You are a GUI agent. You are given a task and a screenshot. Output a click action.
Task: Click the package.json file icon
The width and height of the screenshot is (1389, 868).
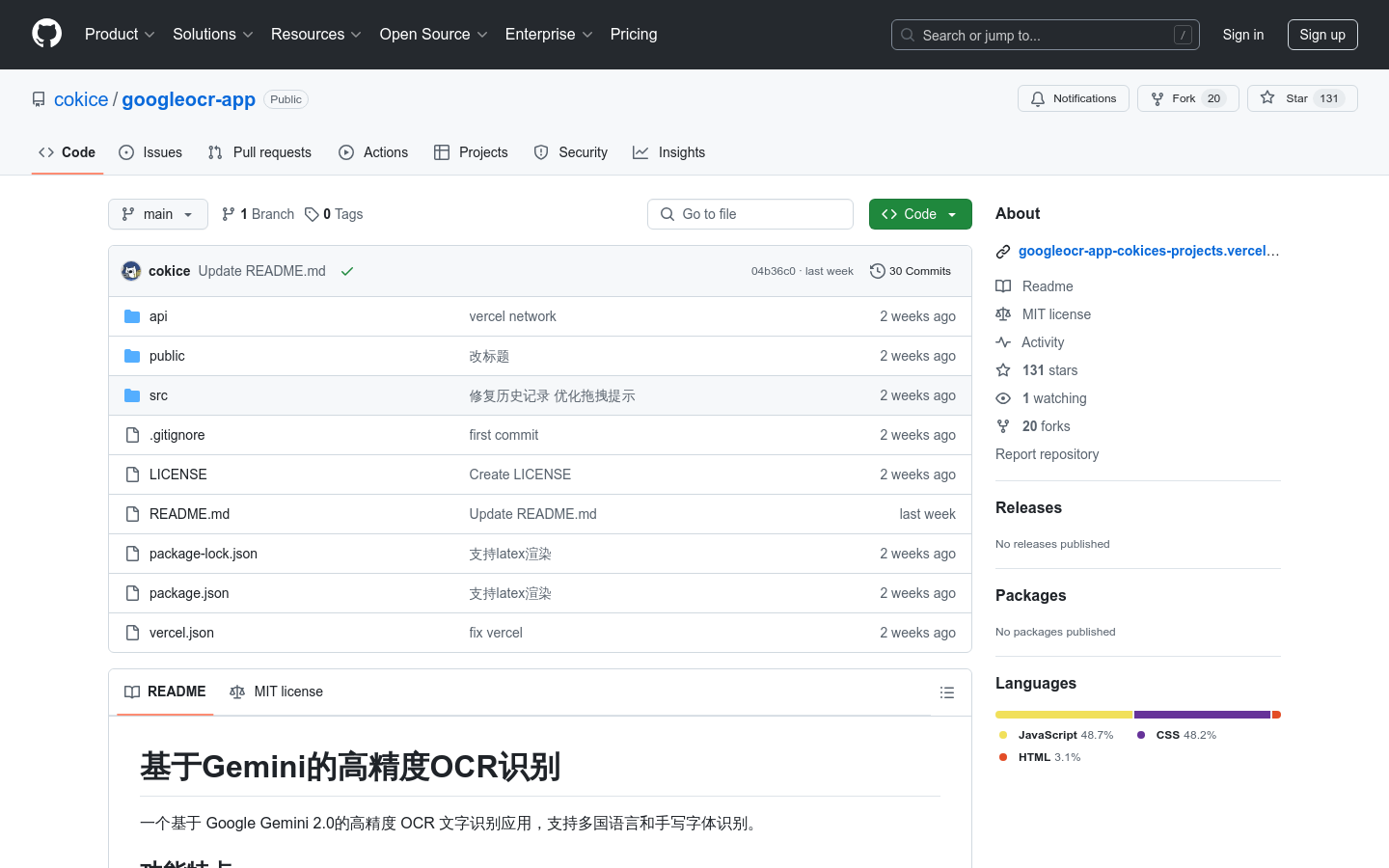coord(132,593)
